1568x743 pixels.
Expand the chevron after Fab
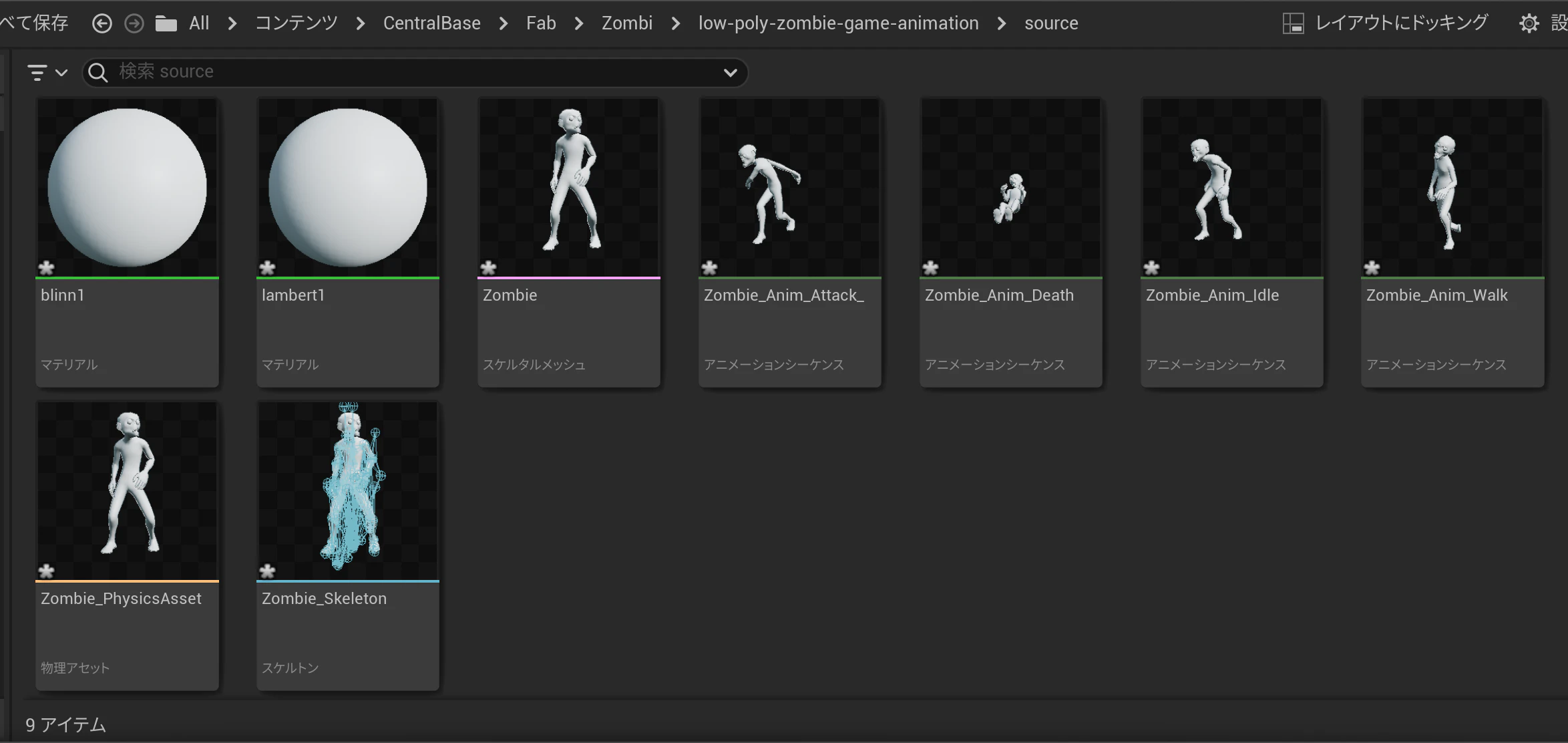pos(579,23)
